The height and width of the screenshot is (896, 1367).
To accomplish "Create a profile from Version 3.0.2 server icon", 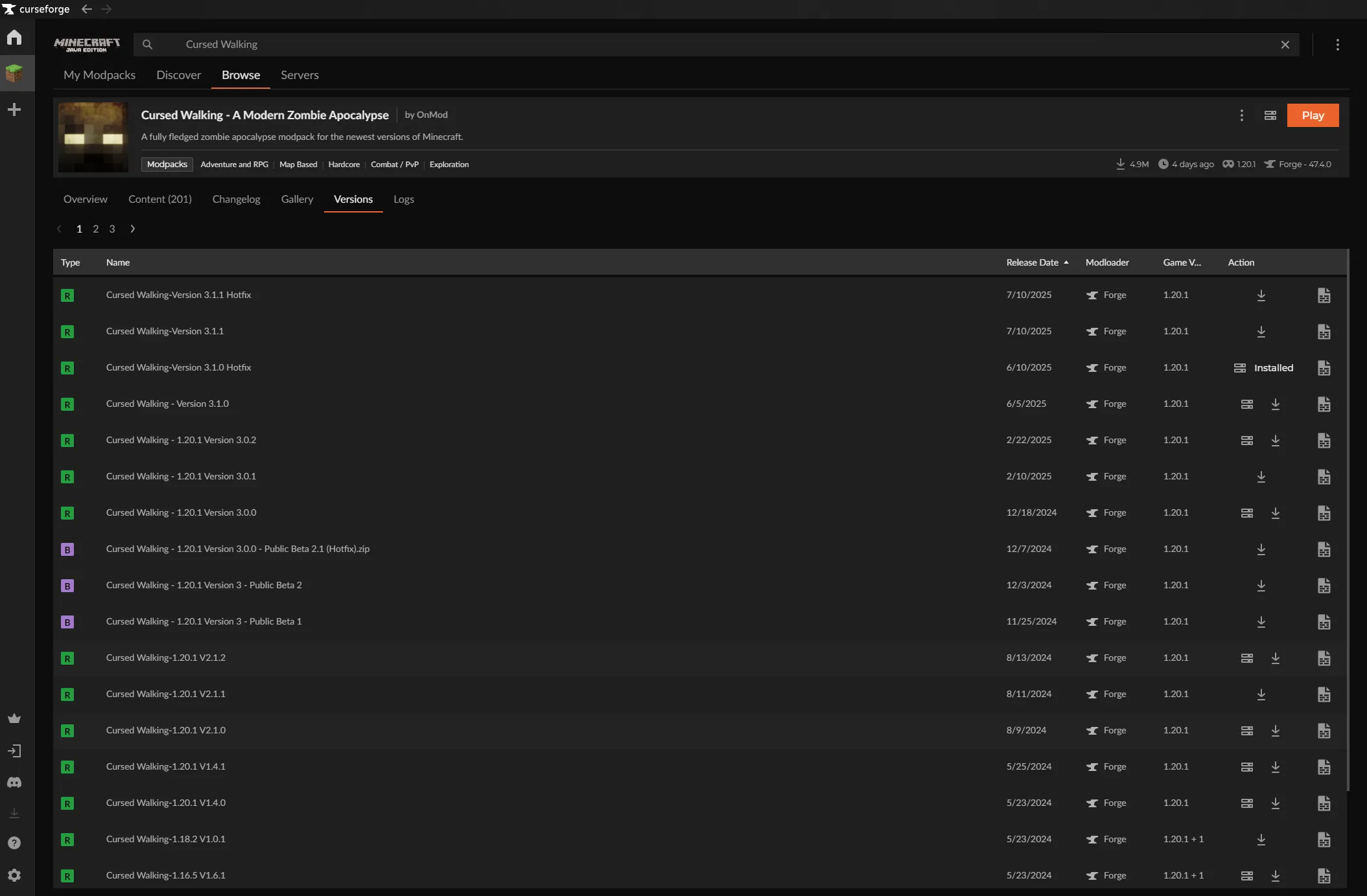I will (x=1246, y=441).
